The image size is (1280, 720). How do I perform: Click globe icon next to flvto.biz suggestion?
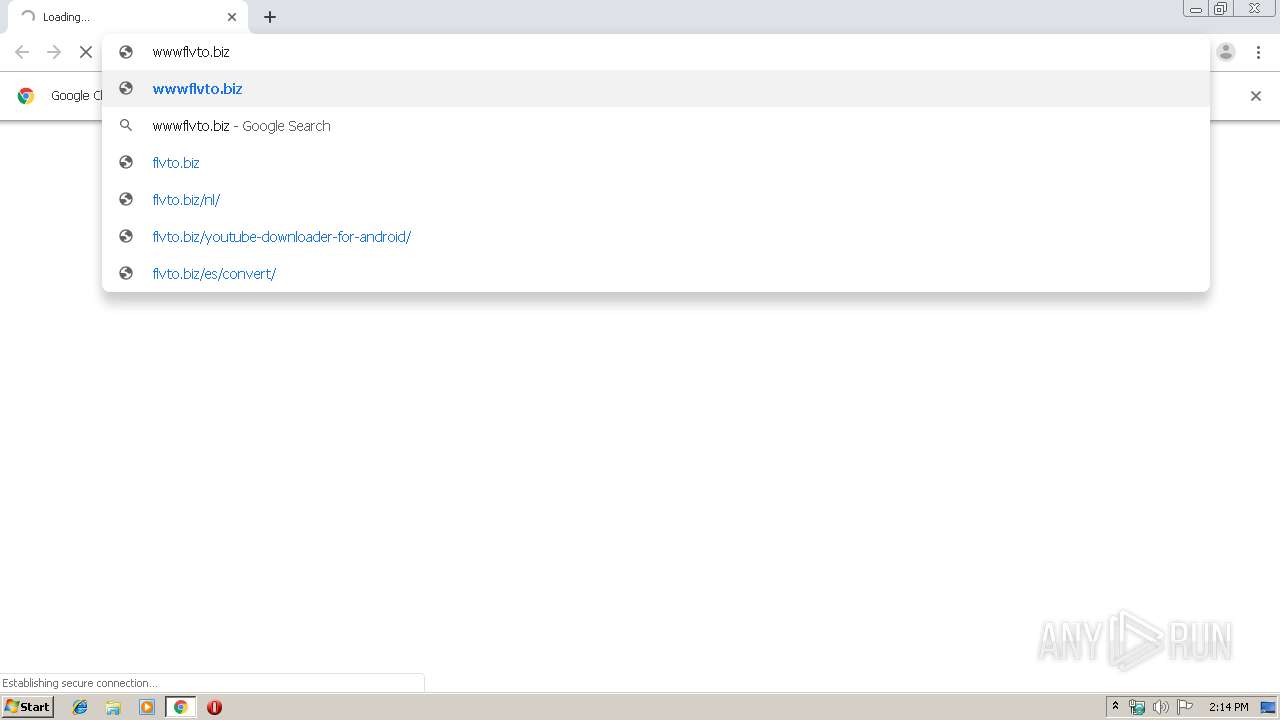126,163
